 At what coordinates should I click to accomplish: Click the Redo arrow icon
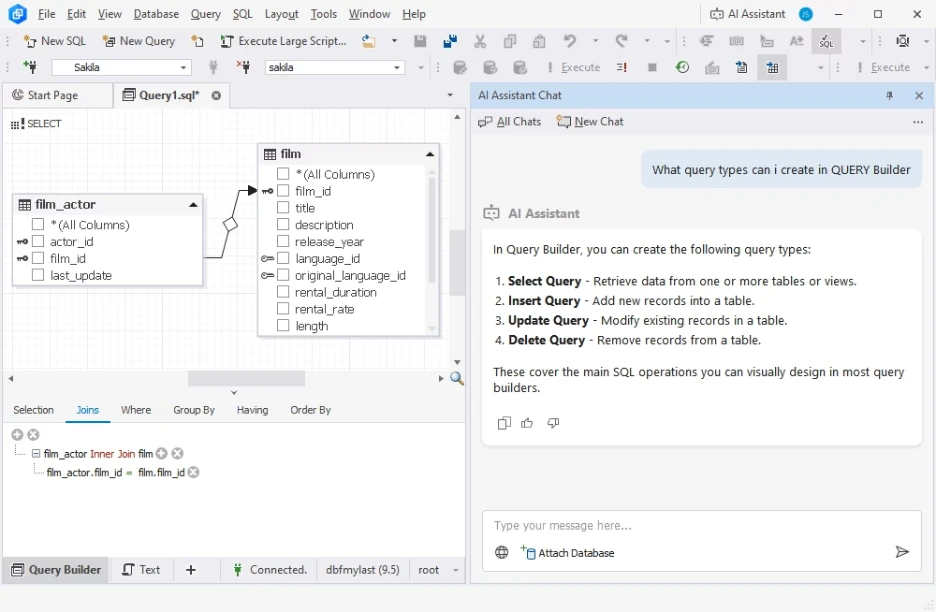(x=621, y=41)
